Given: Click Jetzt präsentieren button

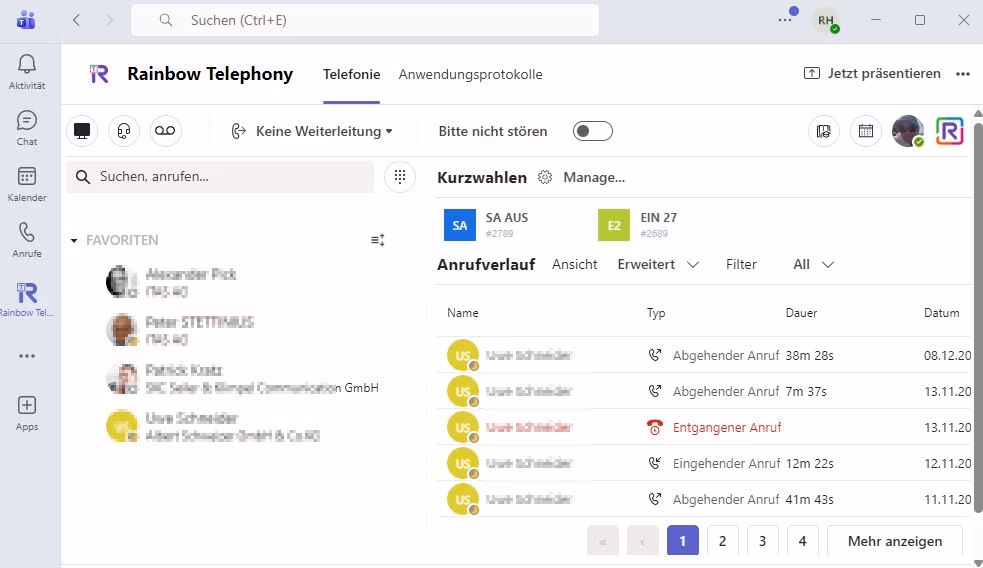Looking at the screenshot, I should click(x=872, y=73).
